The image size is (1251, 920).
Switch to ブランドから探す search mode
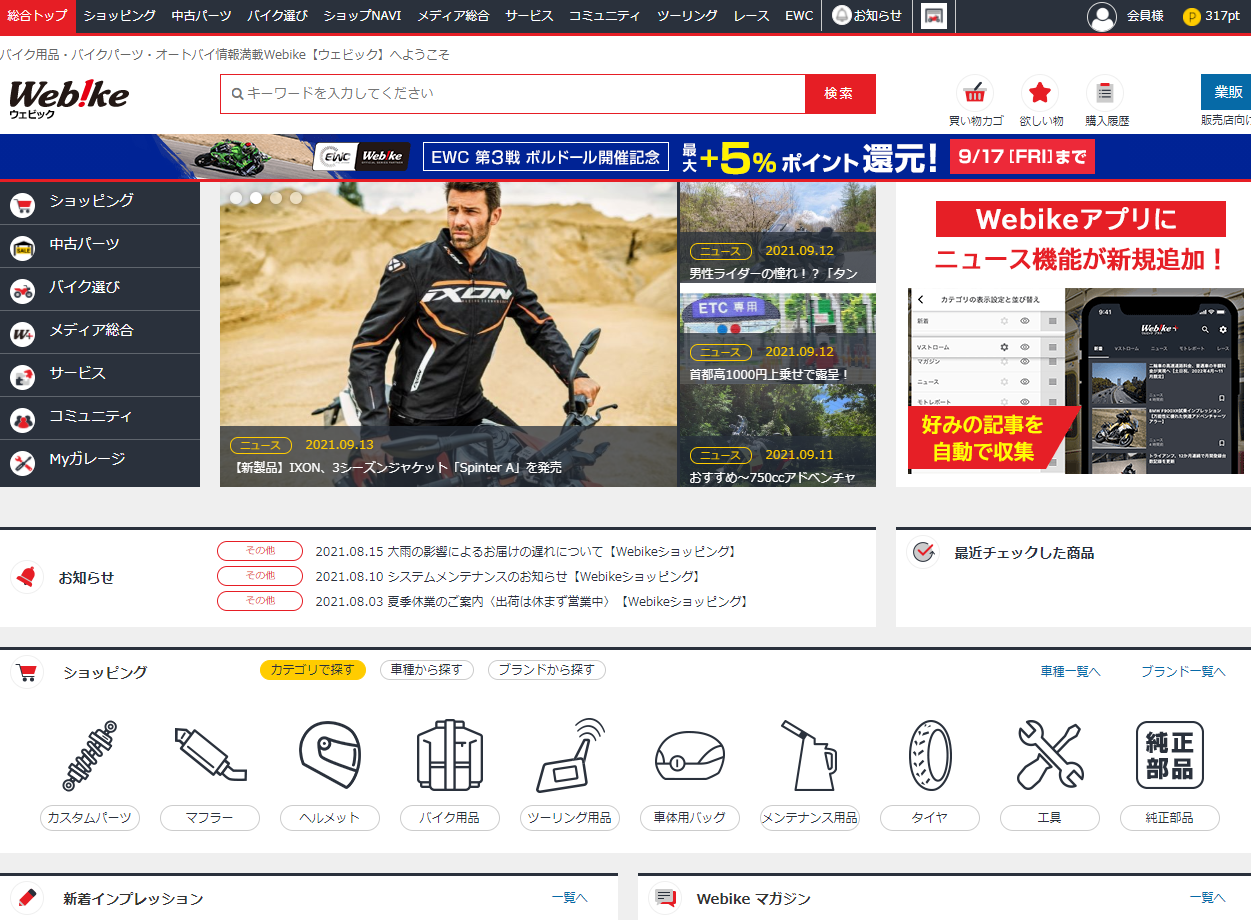[x=546, y=670]
